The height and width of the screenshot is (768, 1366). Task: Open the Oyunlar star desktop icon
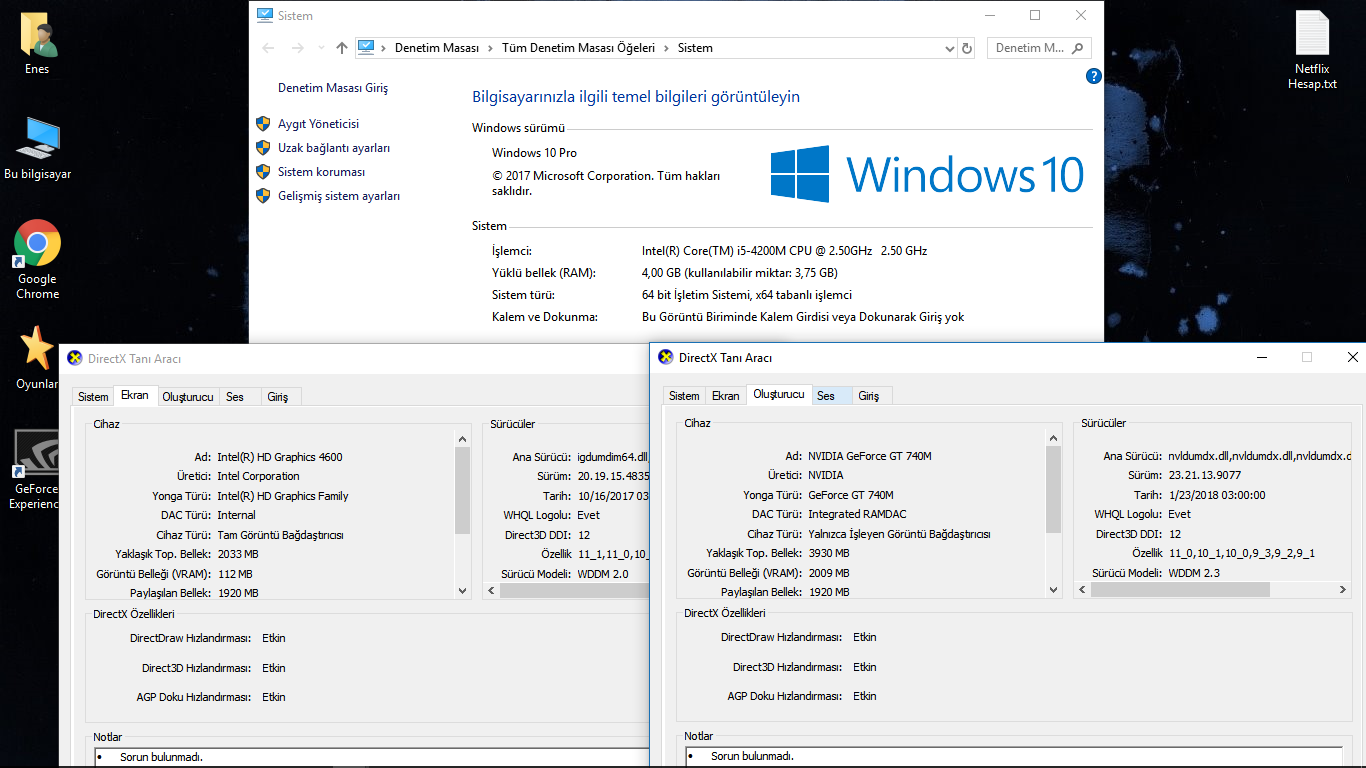click(x=37, y=357)
